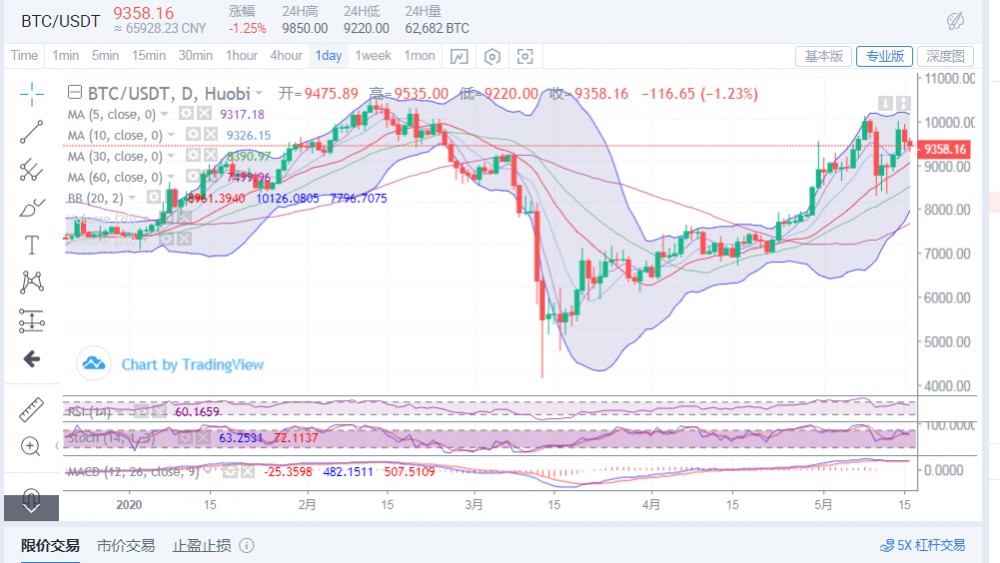This screenshot has width=1000, height=563.
Task: Click the 11000.00 price scale axis
Action: (x=948, y=78)
